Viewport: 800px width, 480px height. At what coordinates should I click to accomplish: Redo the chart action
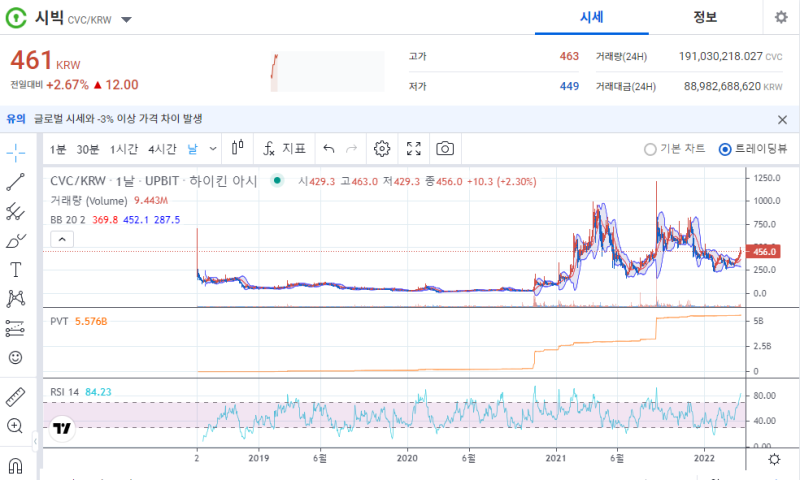(352, 149)
